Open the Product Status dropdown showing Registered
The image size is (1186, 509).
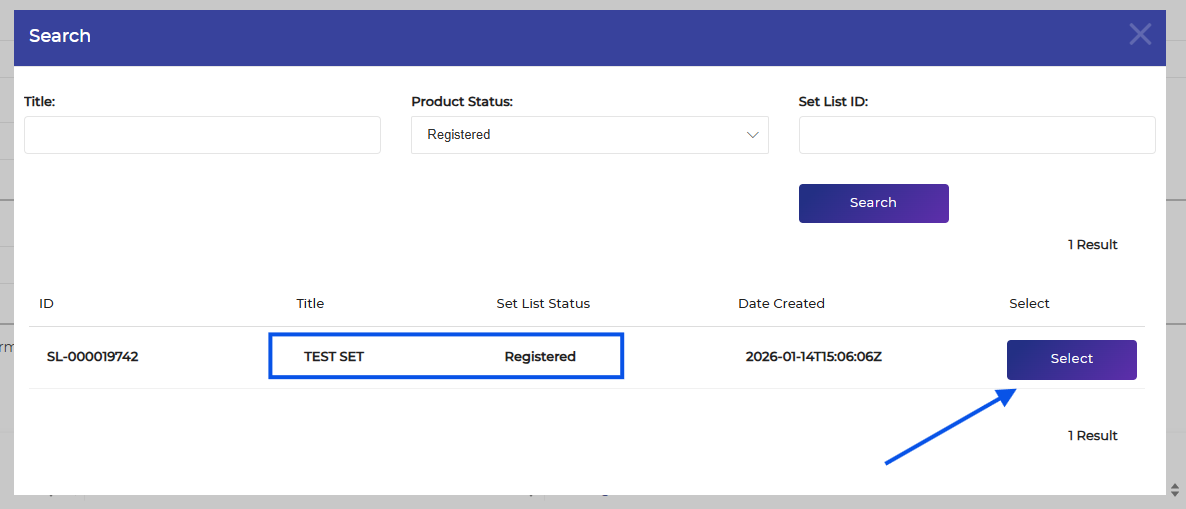tap(588, 135)
